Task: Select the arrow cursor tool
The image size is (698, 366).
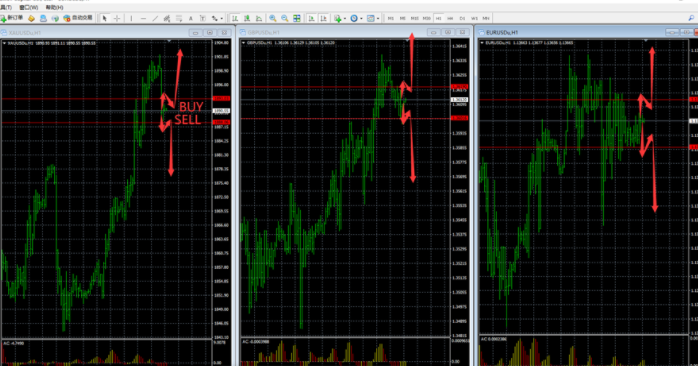Action: 105,18
